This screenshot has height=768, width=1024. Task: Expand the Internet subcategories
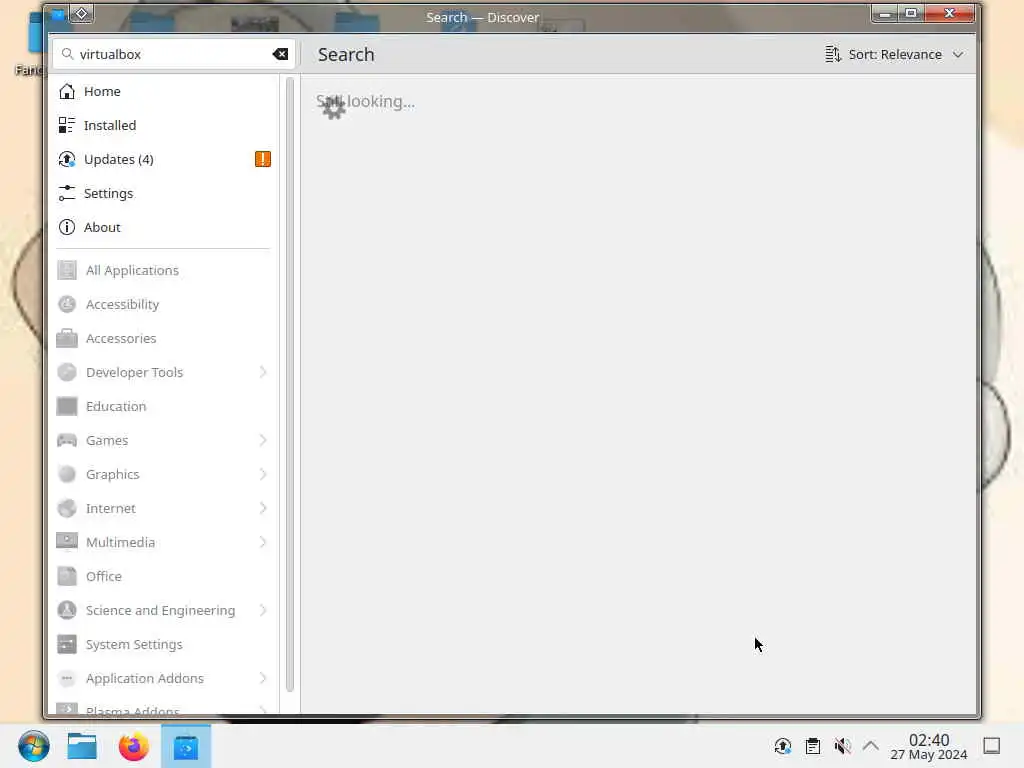tap(263, 508)
